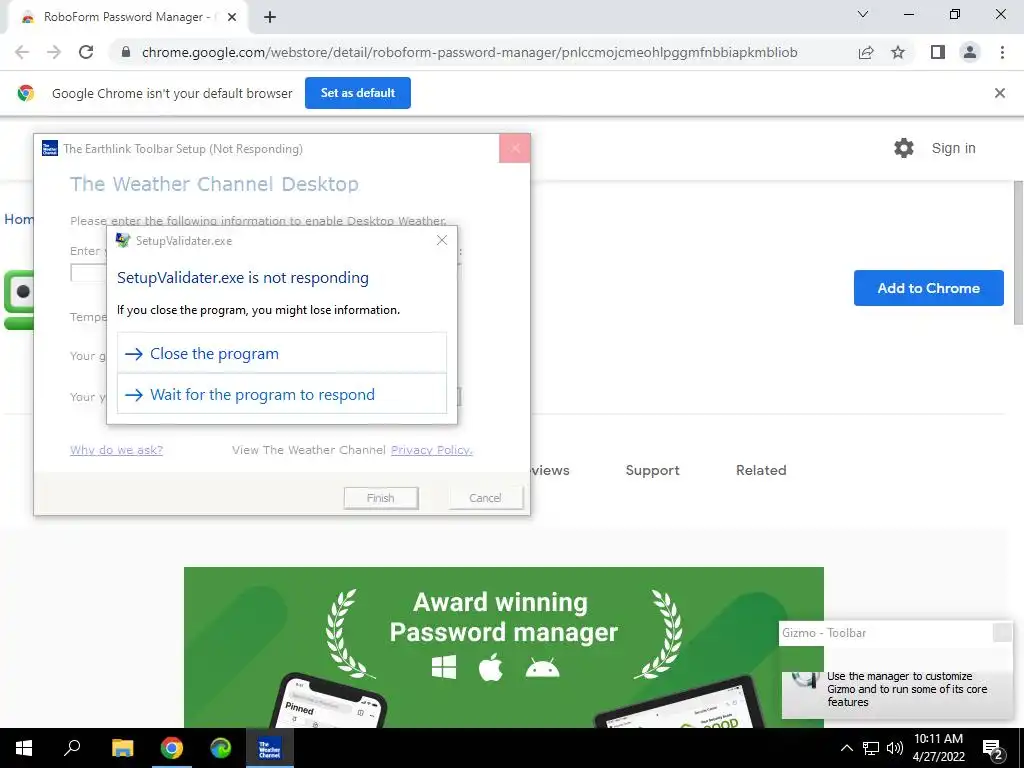
Task: Share this page icon in address bar
Action: (x=866, y=52)
